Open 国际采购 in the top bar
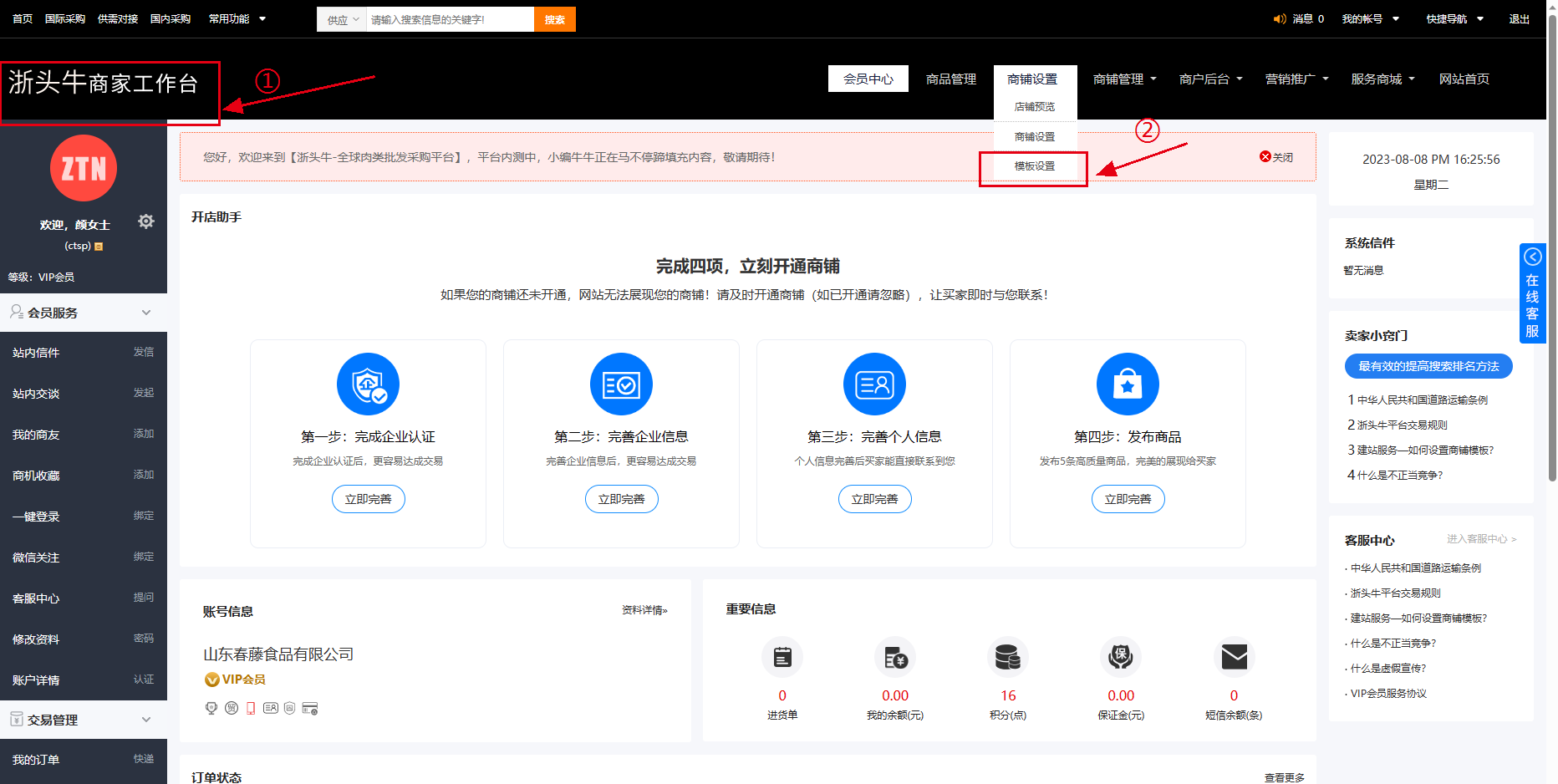The width and height of the screenshot is (1558, 784). (x=65, y=18)
